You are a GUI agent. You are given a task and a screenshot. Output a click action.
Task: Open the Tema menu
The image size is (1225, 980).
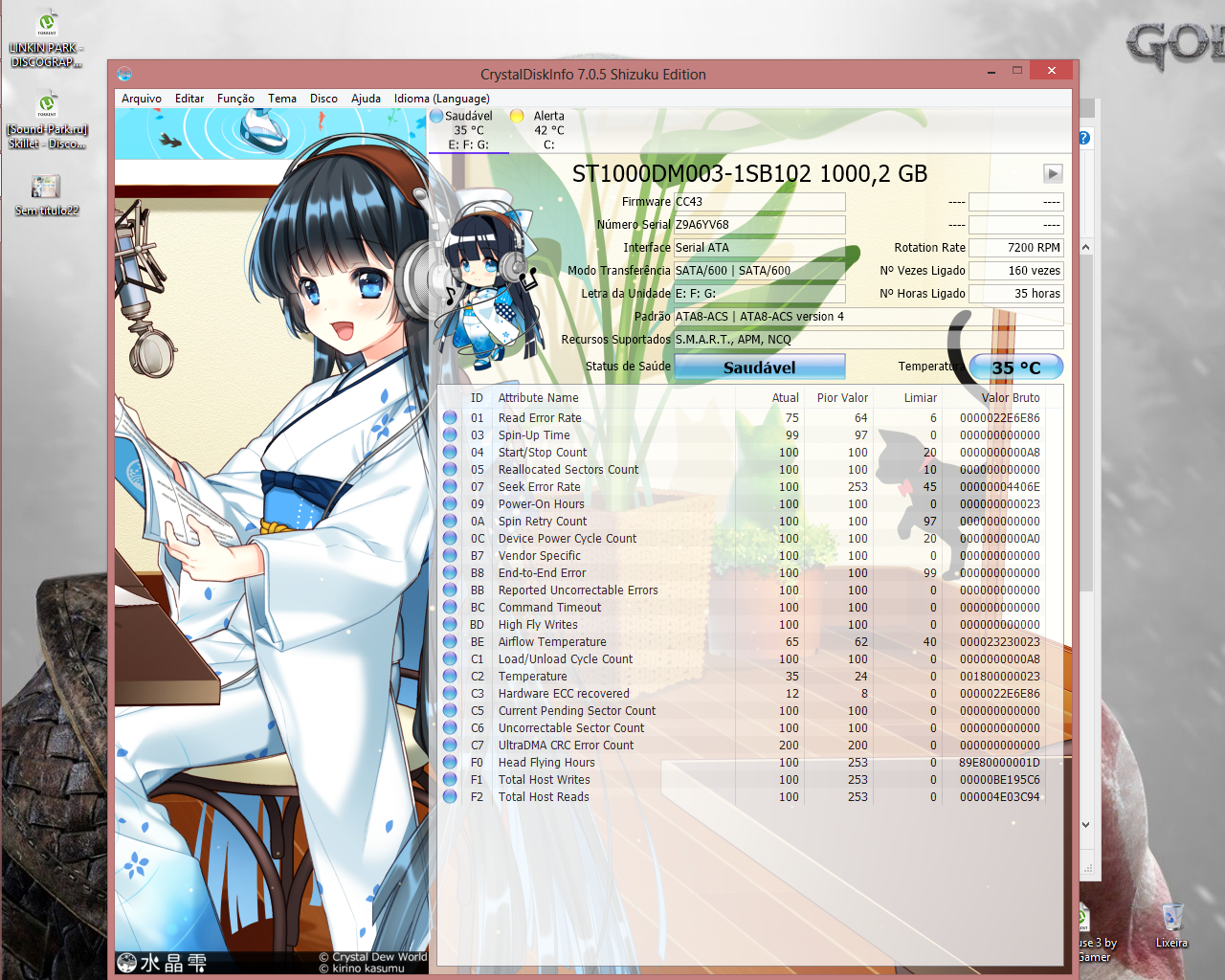click(282, 99)
